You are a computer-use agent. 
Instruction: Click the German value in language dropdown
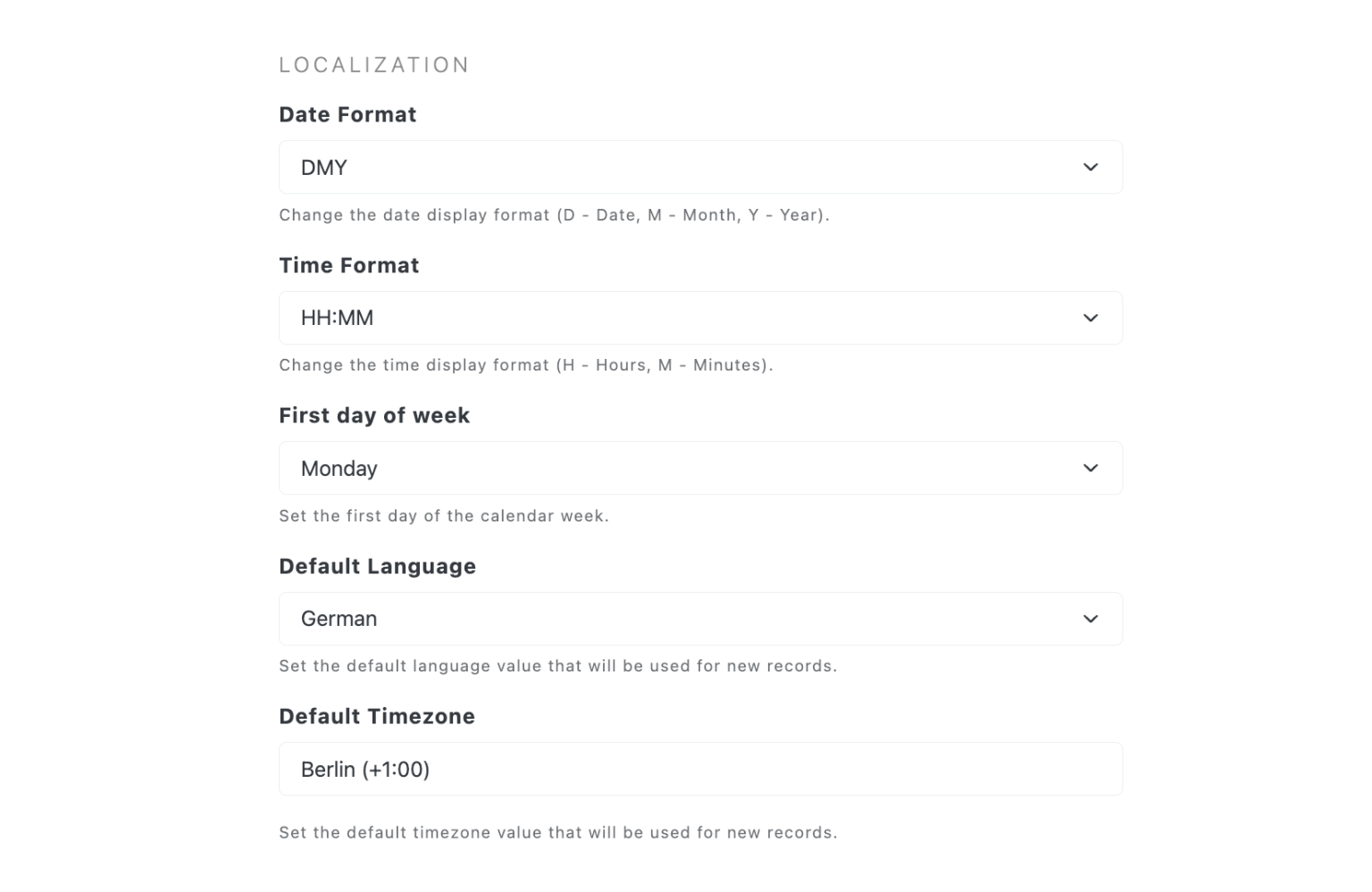coord(338,618)
